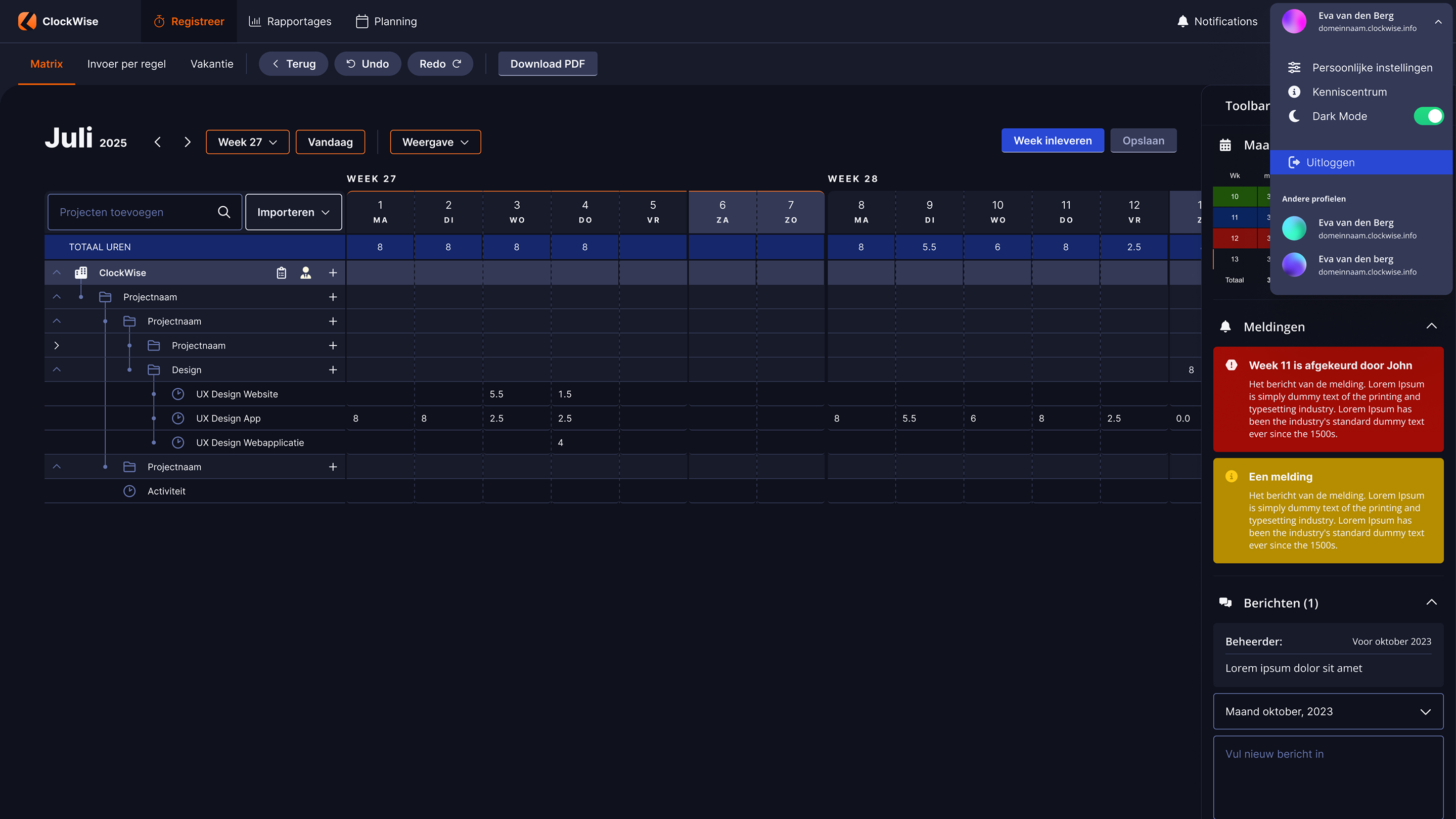
Task: Open the Weergave dropdown
Action: (x=435, y=142)
